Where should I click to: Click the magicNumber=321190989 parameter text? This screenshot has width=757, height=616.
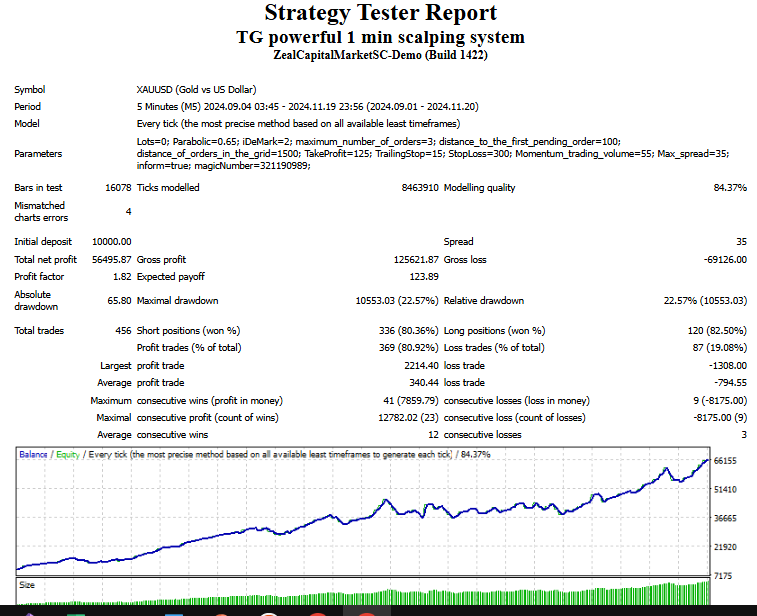(x=252, y=166)
